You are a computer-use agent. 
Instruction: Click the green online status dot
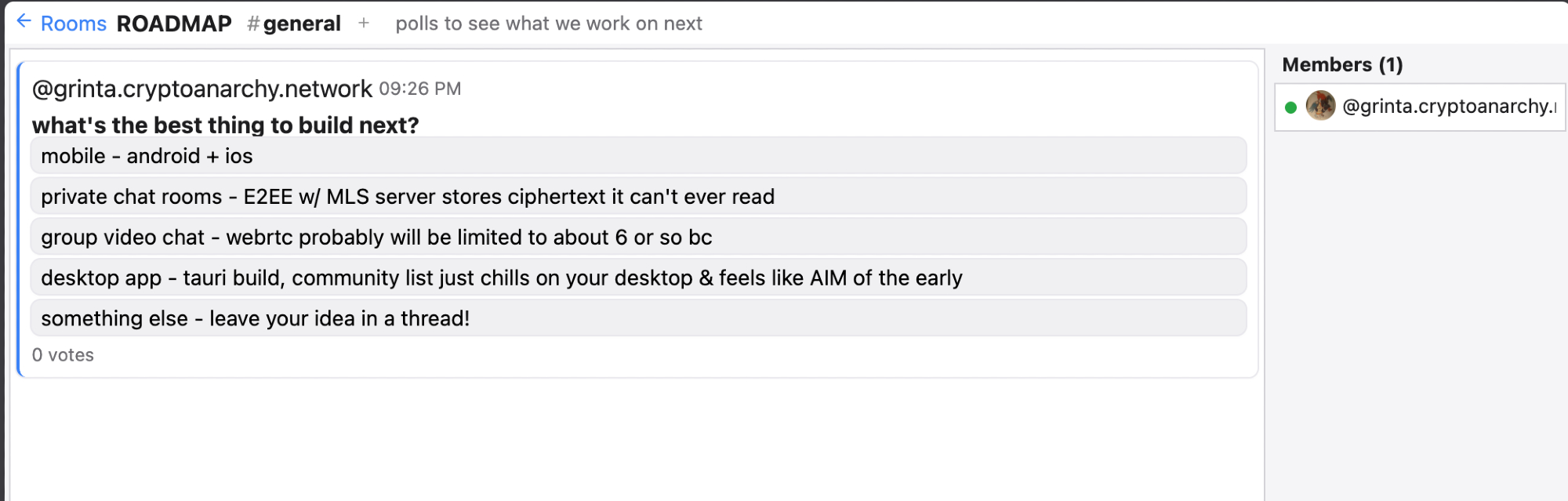click(x=1290, y=107)
